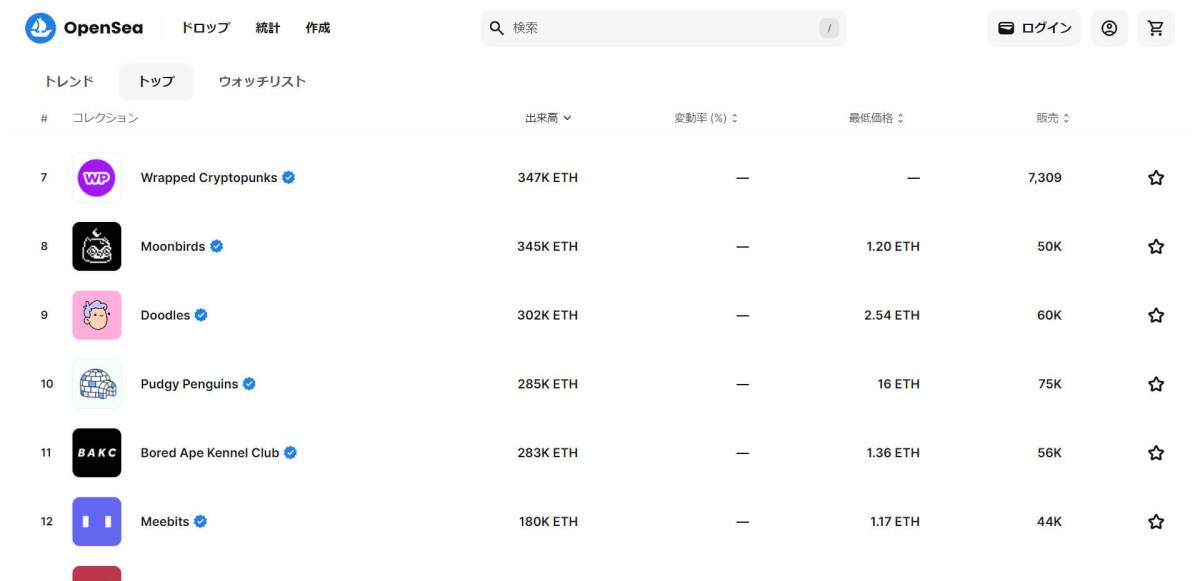Viewport: 1200px width, 581px height.
Task: Click the ログイン button
Action: pyautogui.click(x=1034, y=28)
